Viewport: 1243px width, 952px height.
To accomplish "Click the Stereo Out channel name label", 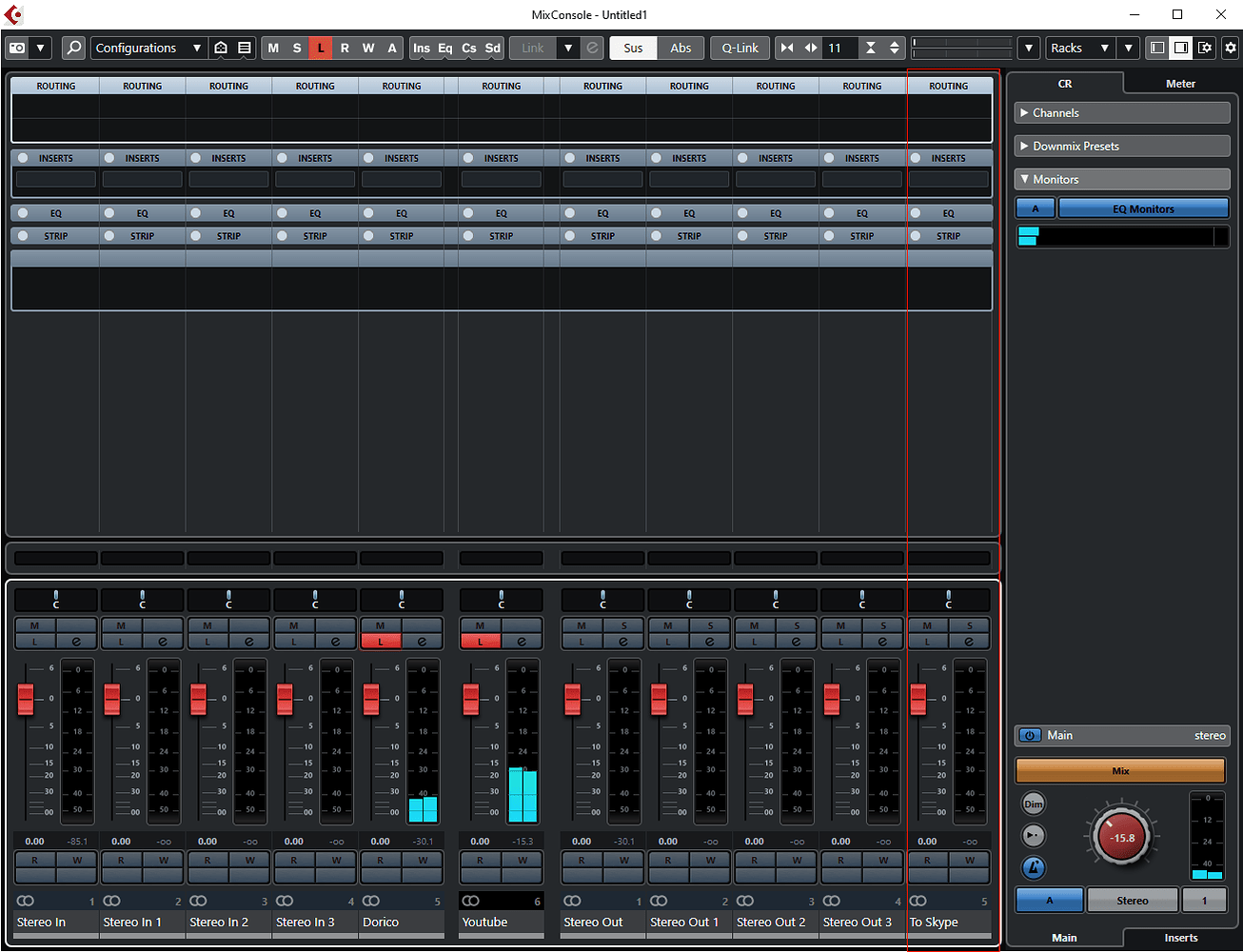I will (x=601, y=922).
